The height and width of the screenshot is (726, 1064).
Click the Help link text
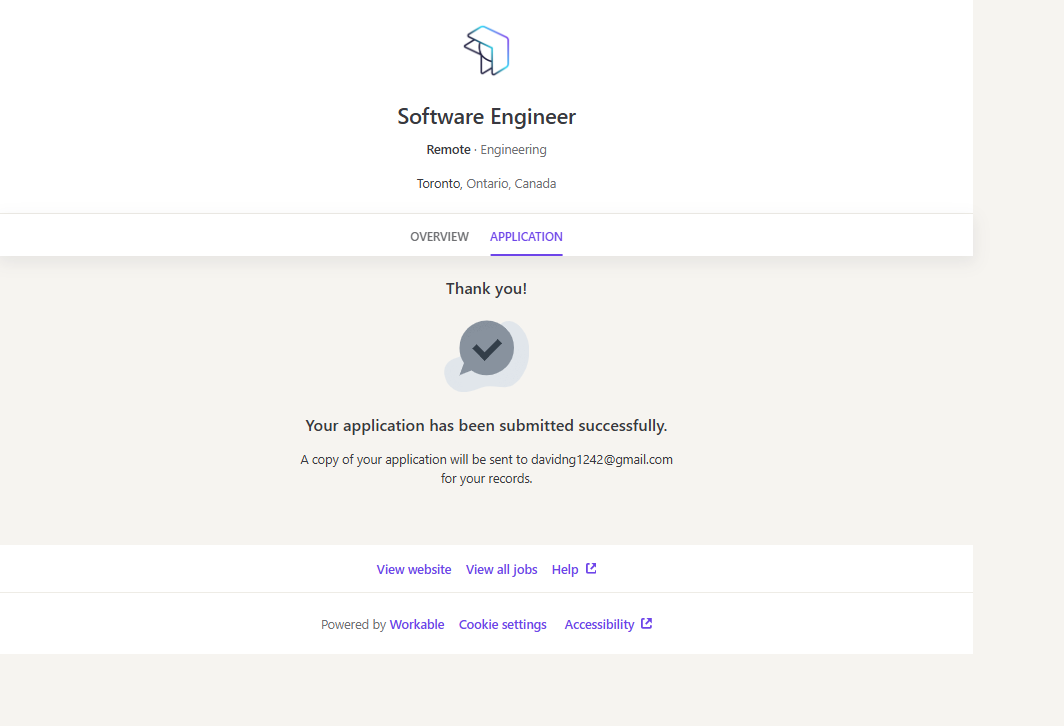click(x=565, y=570)
